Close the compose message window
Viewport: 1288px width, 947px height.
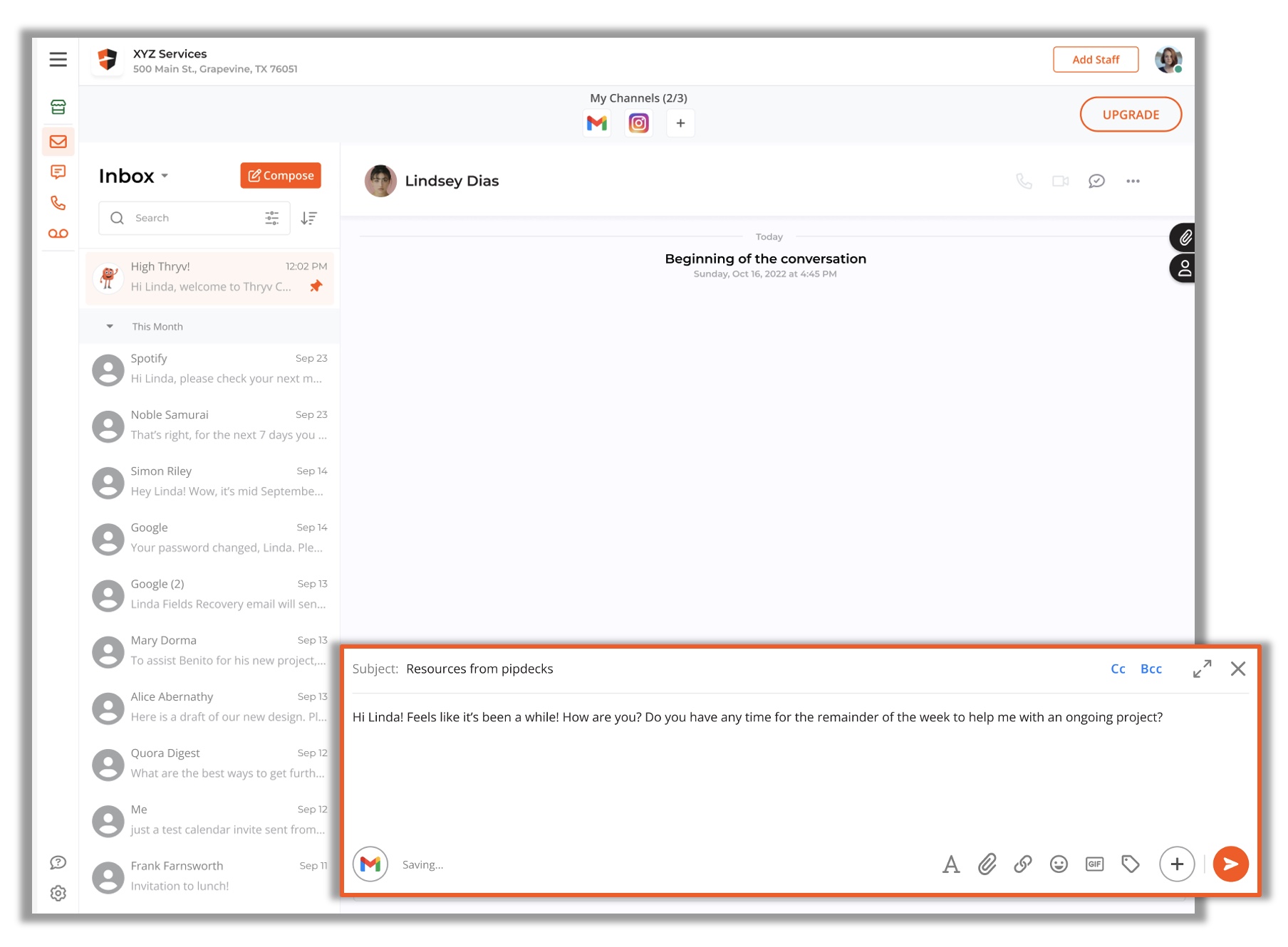(x=1238, y=669)
